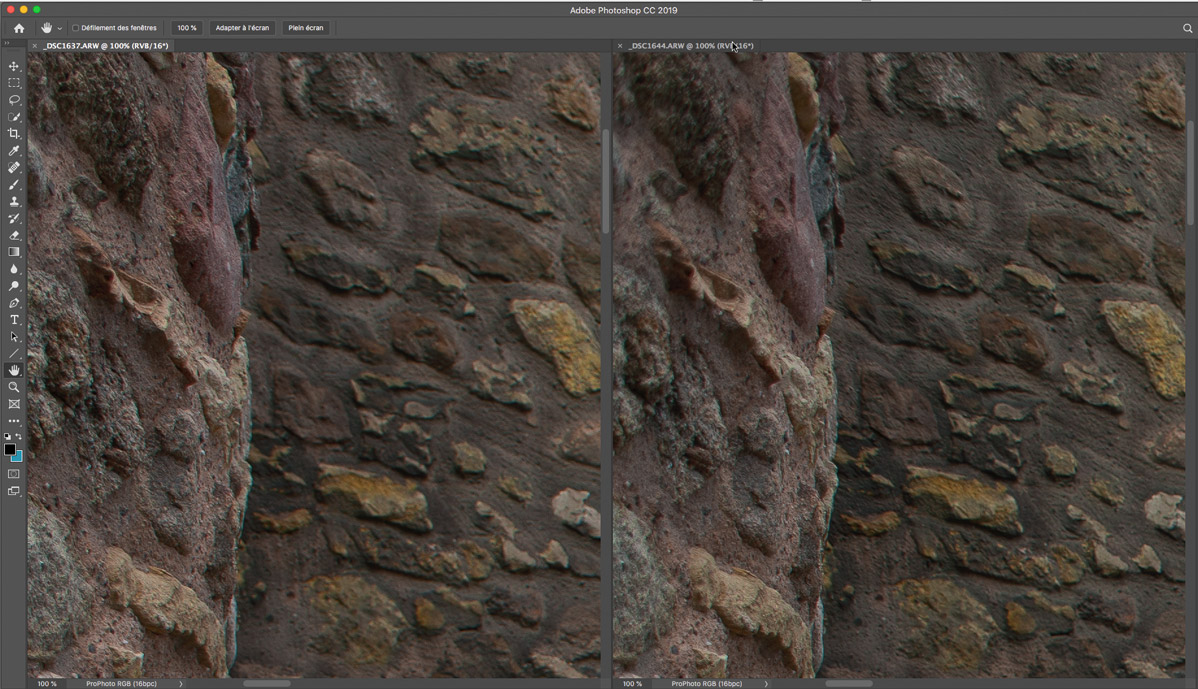The height and width of the screenshot is (689, 1198).
Task: Select the Lasso tool
Action: pos(14,100)
